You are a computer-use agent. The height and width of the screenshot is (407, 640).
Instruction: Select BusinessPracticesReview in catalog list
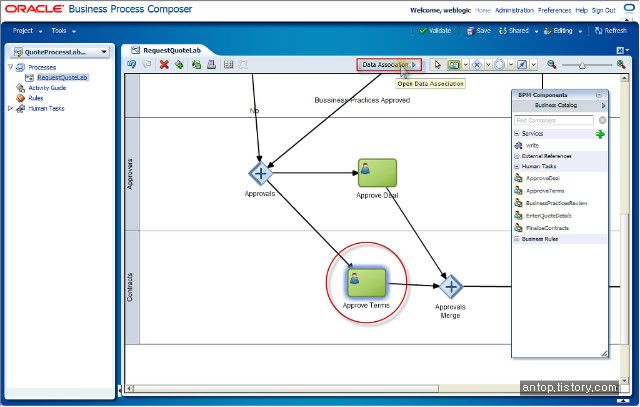coord(556,203)
